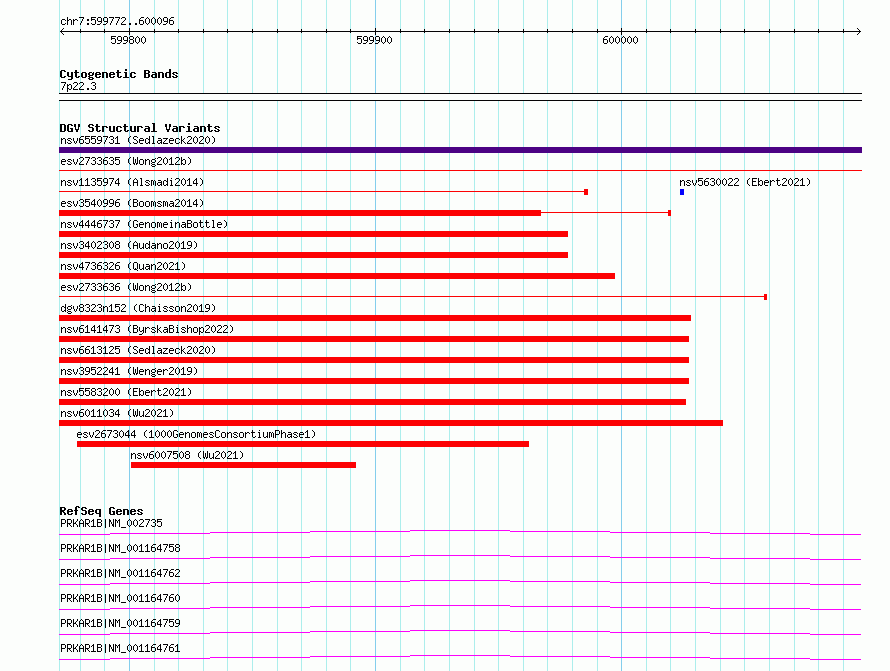890x671 pixels.
Task: Click the 599800 ruler tick label
Action: [x=128, y=40]
